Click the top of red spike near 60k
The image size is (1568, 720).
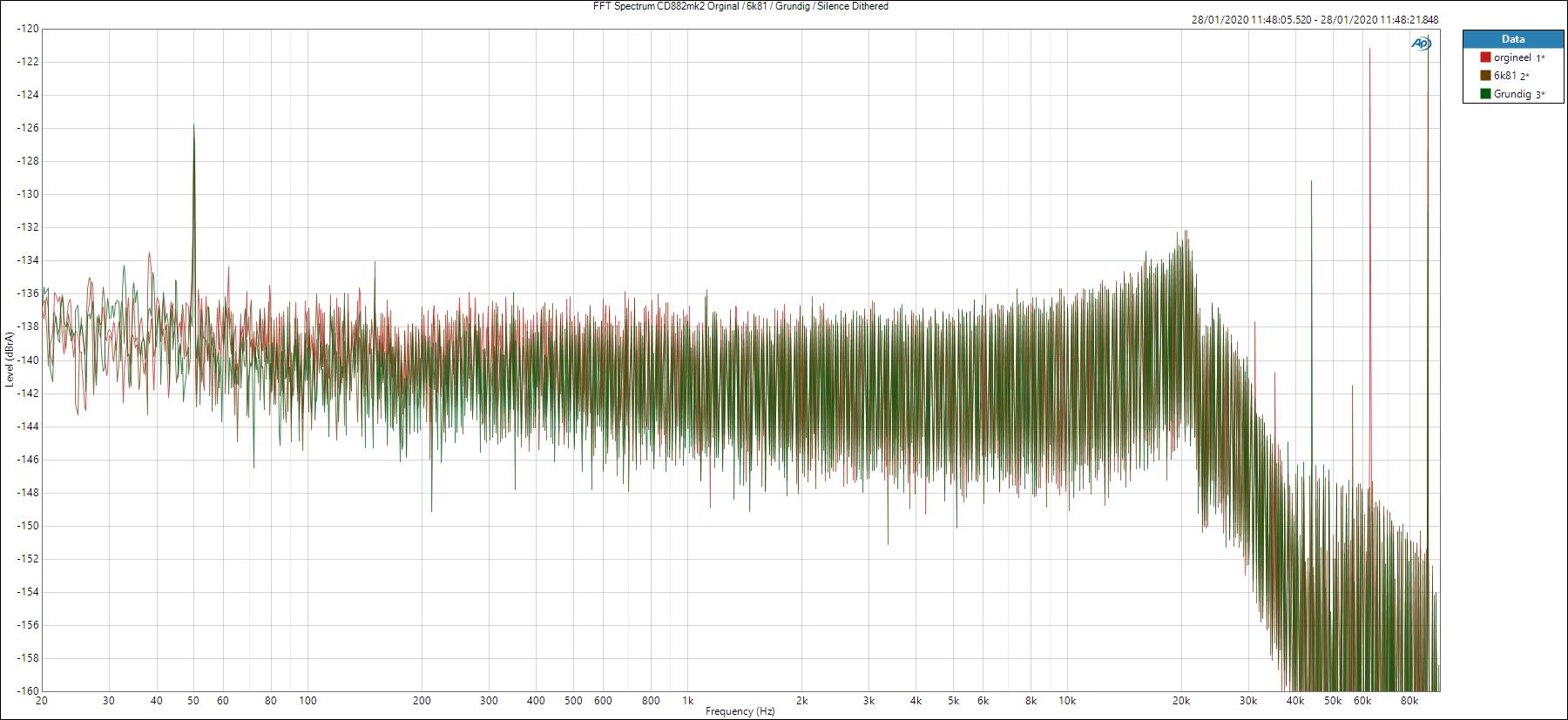(1369, 50)
